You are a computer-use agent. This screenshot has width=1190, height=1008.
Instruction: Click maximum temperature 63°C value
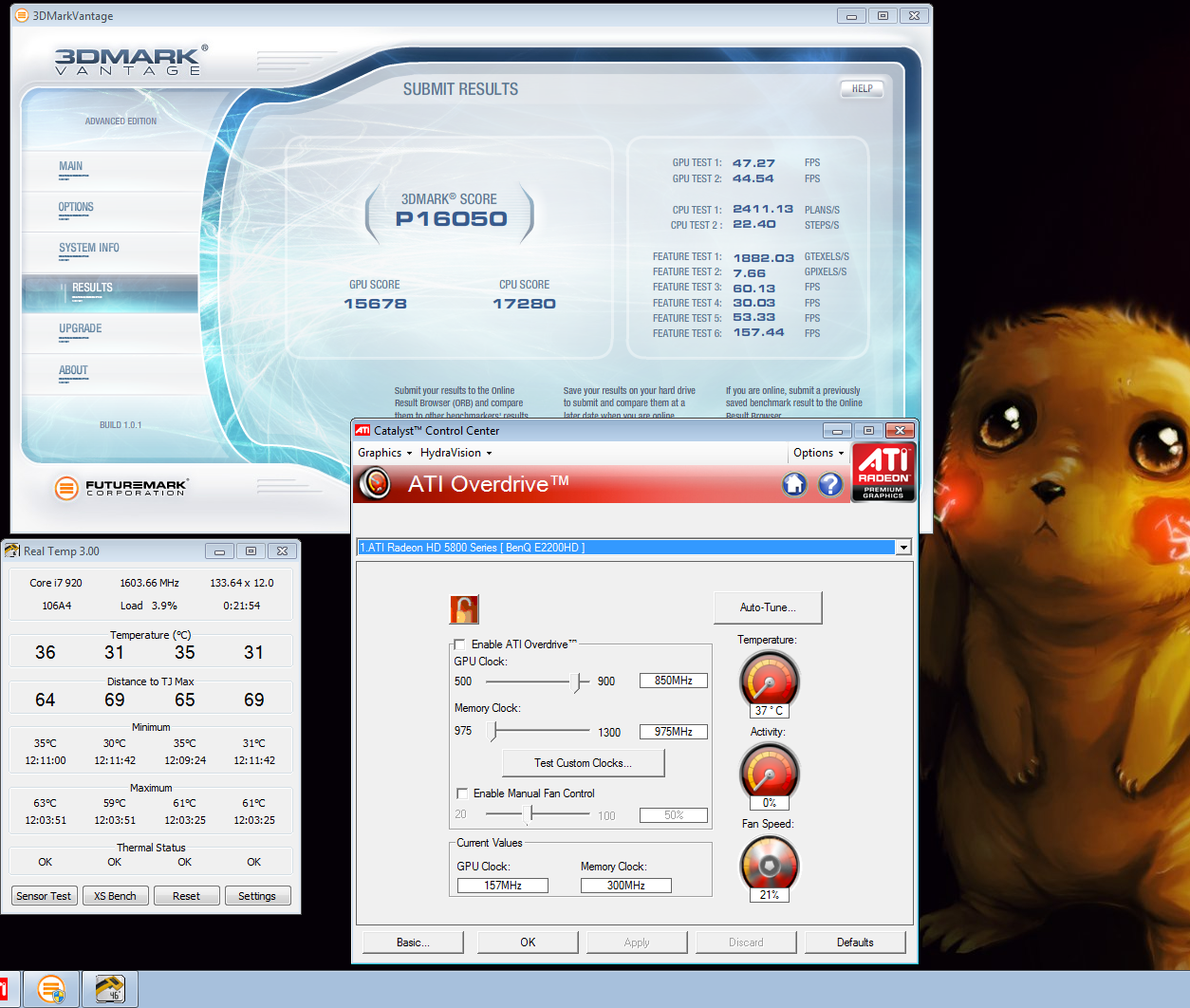[45, 803]
